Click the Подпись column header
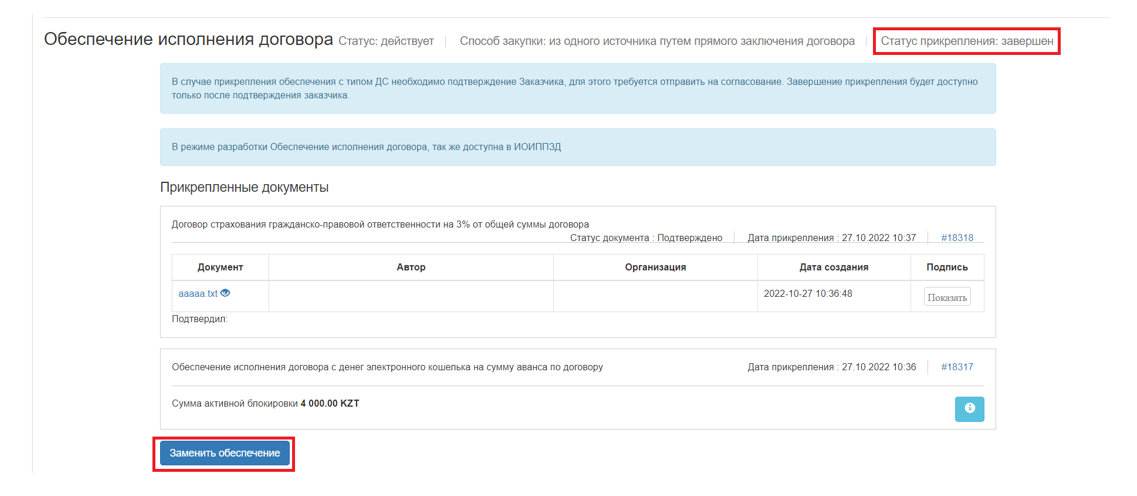 click(x=946, y=267)
